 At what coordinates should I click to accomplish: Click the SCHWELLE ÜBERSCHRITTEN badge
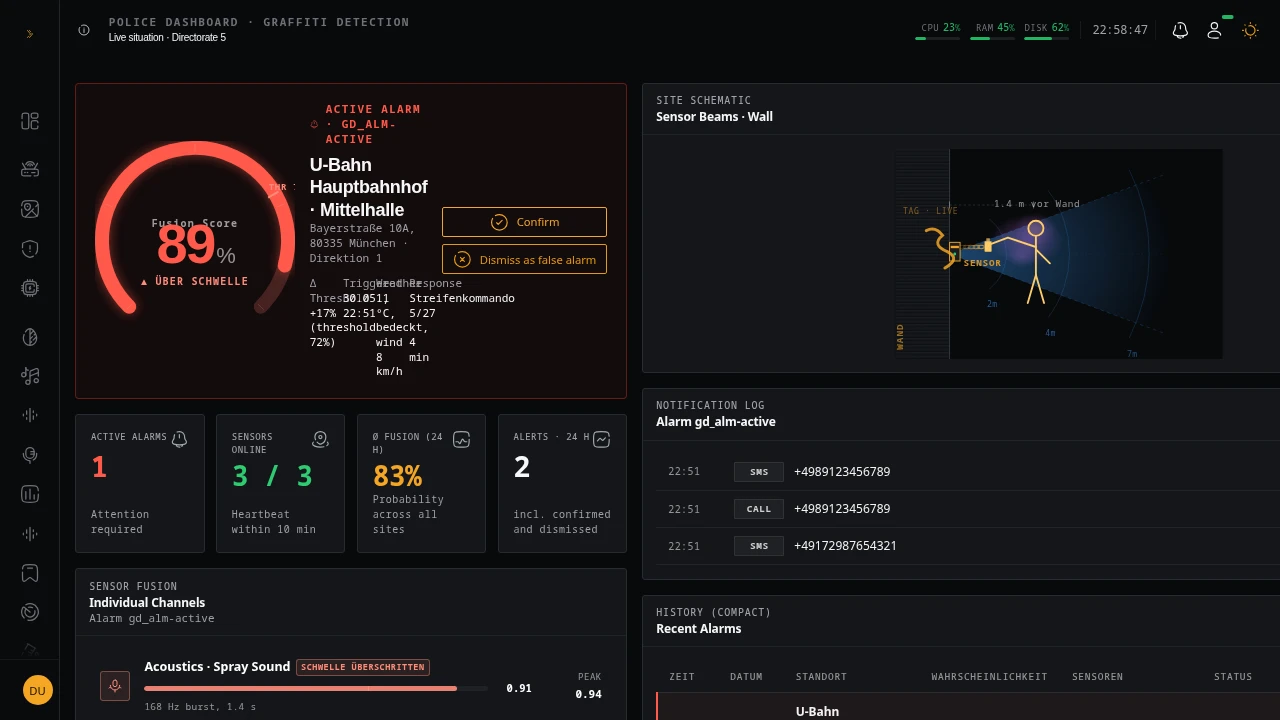(x=363, y=667)
